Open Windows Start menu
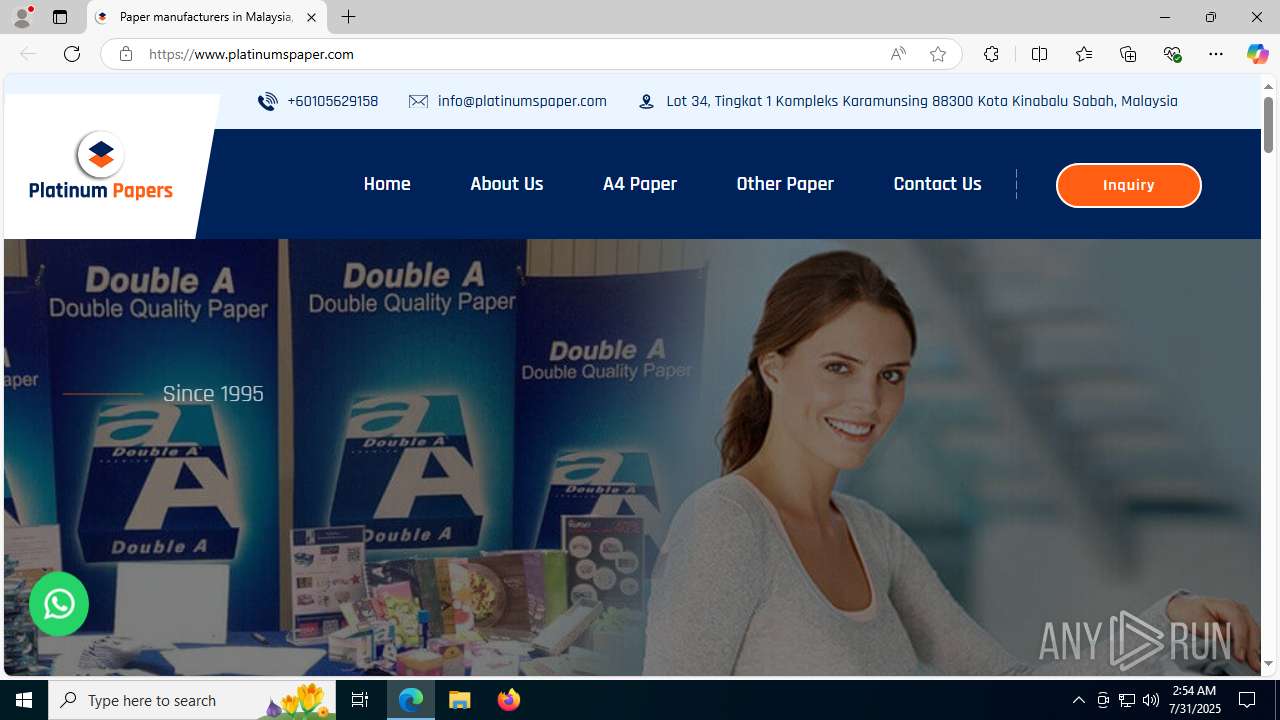This screenshot has width=1280, height=720. pos(24,700)
